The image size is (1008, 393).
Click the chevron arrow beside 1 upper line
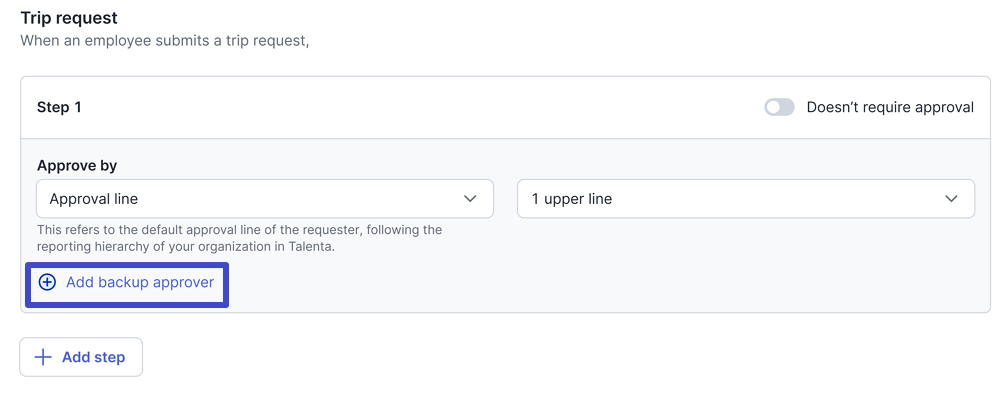[951, 199]
